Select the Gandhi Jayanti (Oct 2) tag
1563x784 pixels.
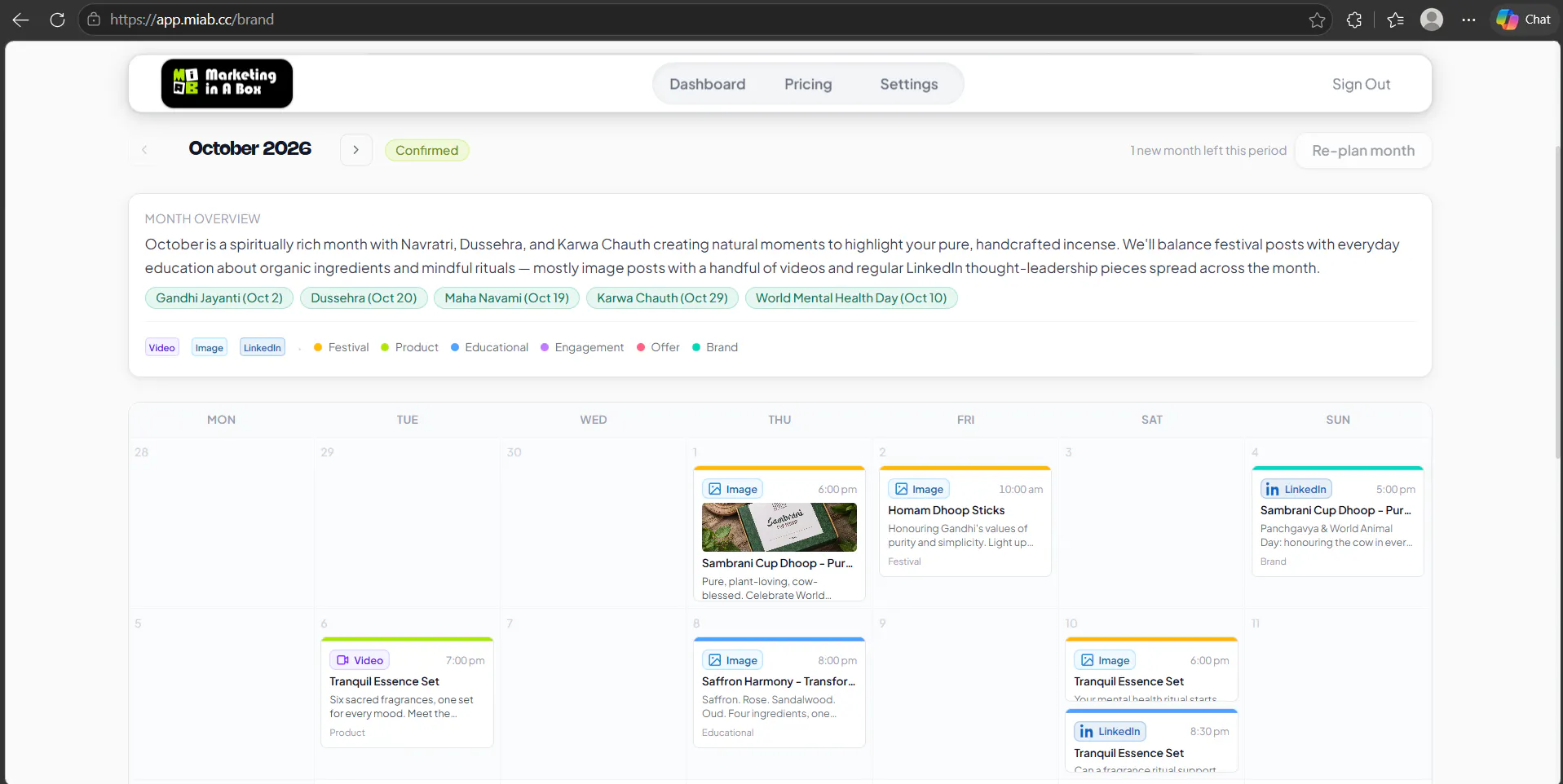(219, 298)
